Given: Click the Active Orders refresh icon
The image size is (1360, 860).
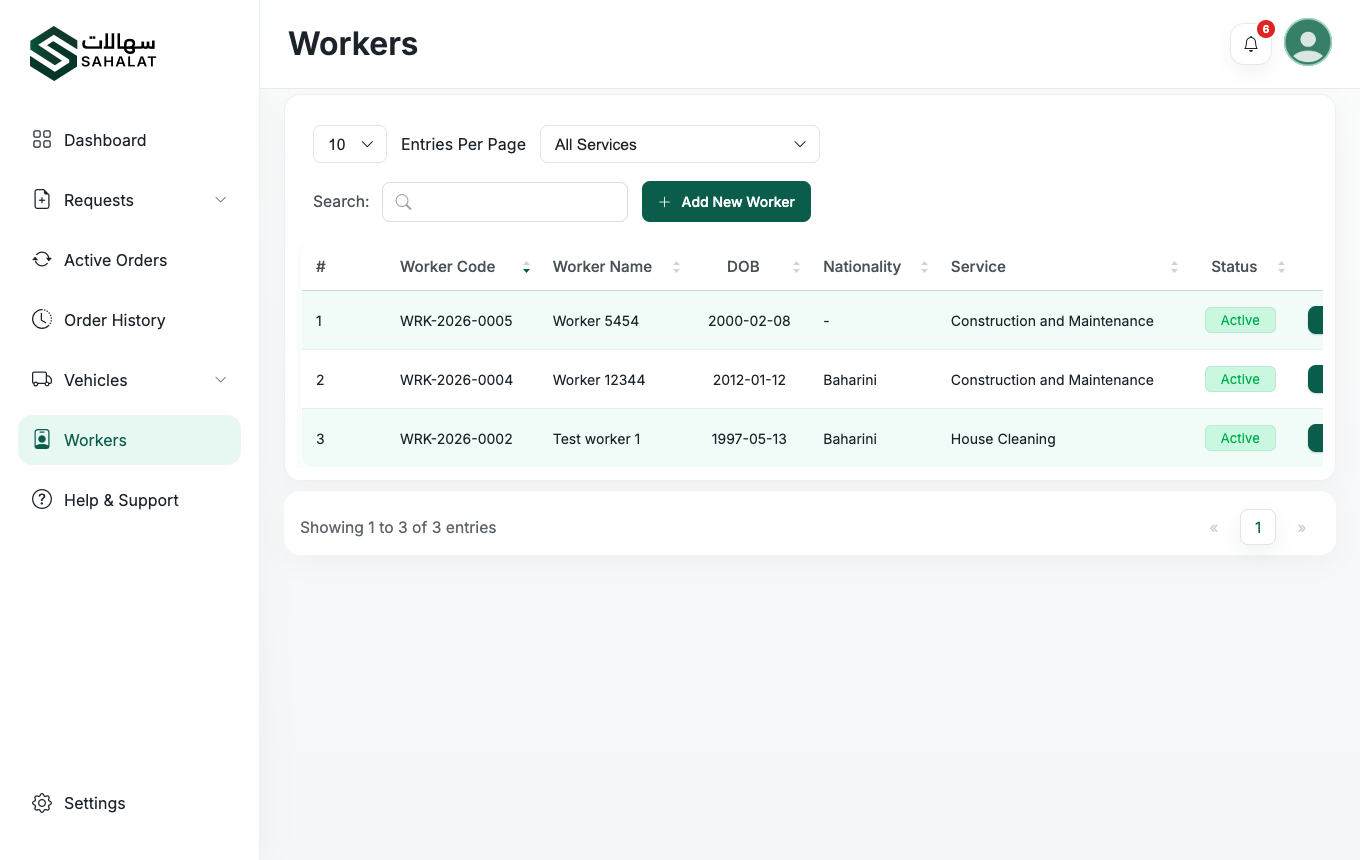Looking at the screenshot, I should pyautogui.click(x=42, y=260).
